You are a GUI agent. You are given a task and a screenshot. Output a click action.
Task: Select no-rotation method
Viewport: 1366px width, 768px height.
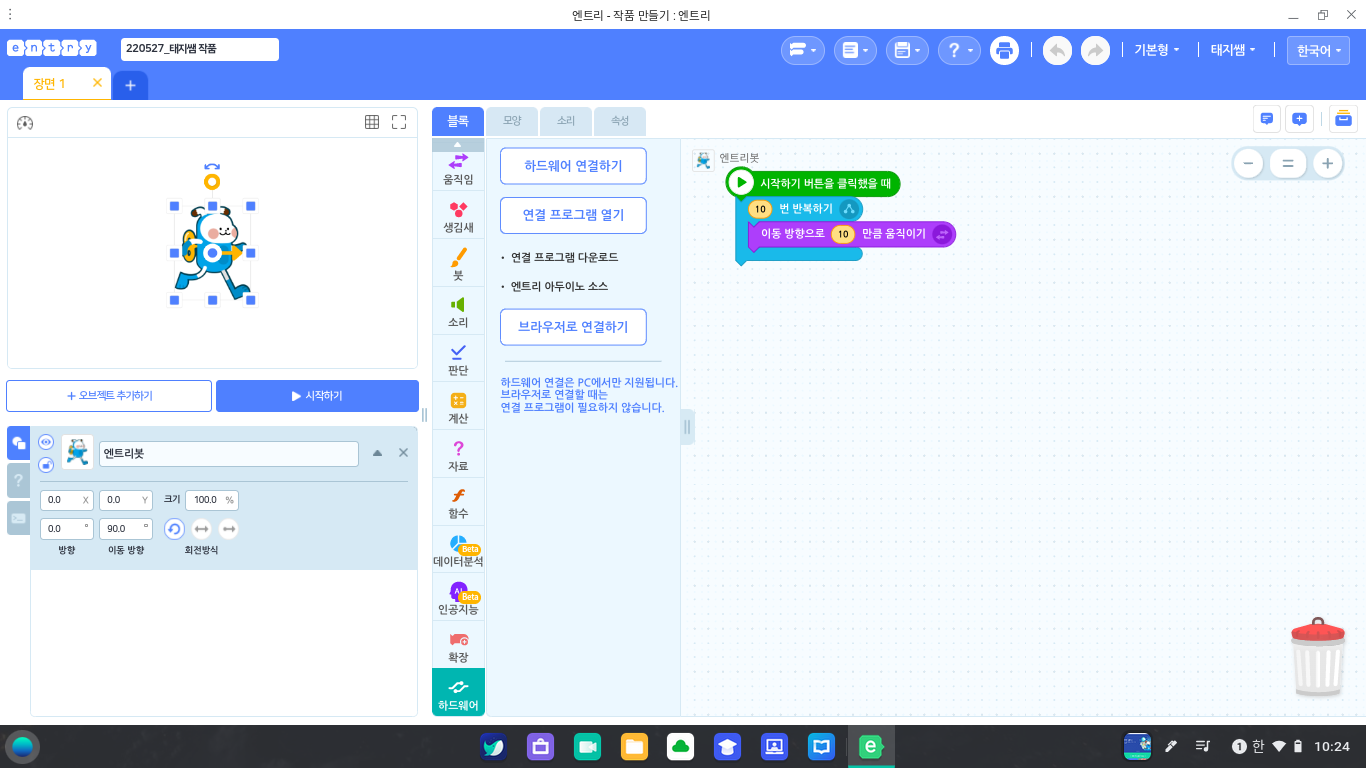tap(229, 529)
